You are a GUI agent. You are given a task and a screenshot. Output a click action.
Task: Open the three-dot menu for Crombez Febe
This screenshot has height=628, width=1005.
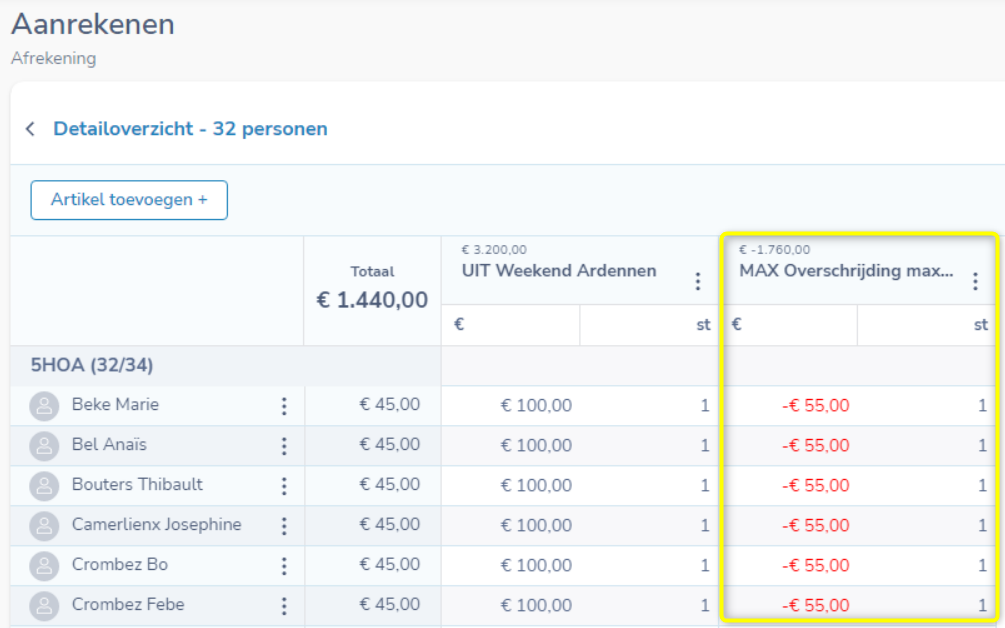[x=284, y=606]
